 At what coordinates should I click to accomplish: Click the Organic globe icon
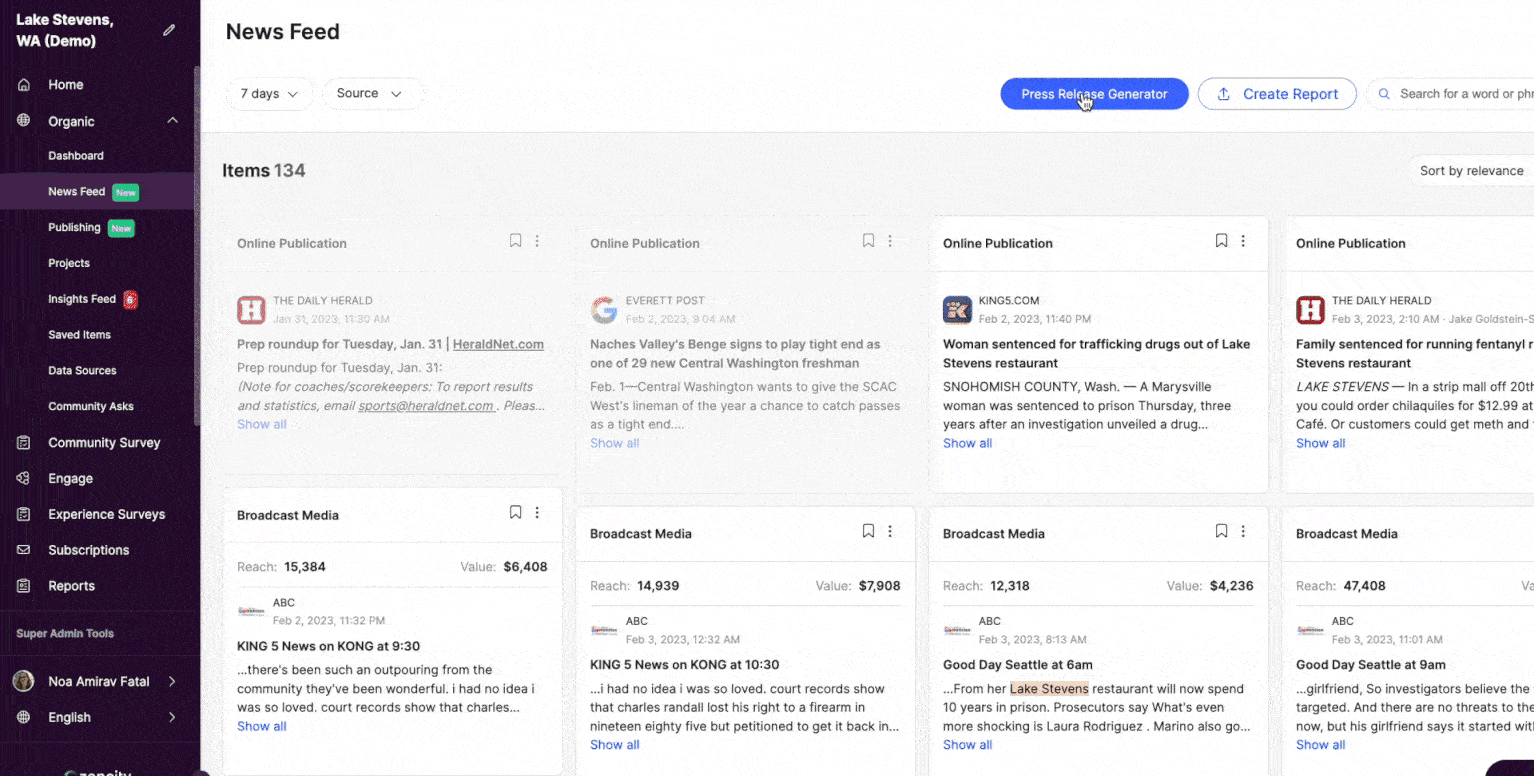pyautogui.click(x=24, y=121)
